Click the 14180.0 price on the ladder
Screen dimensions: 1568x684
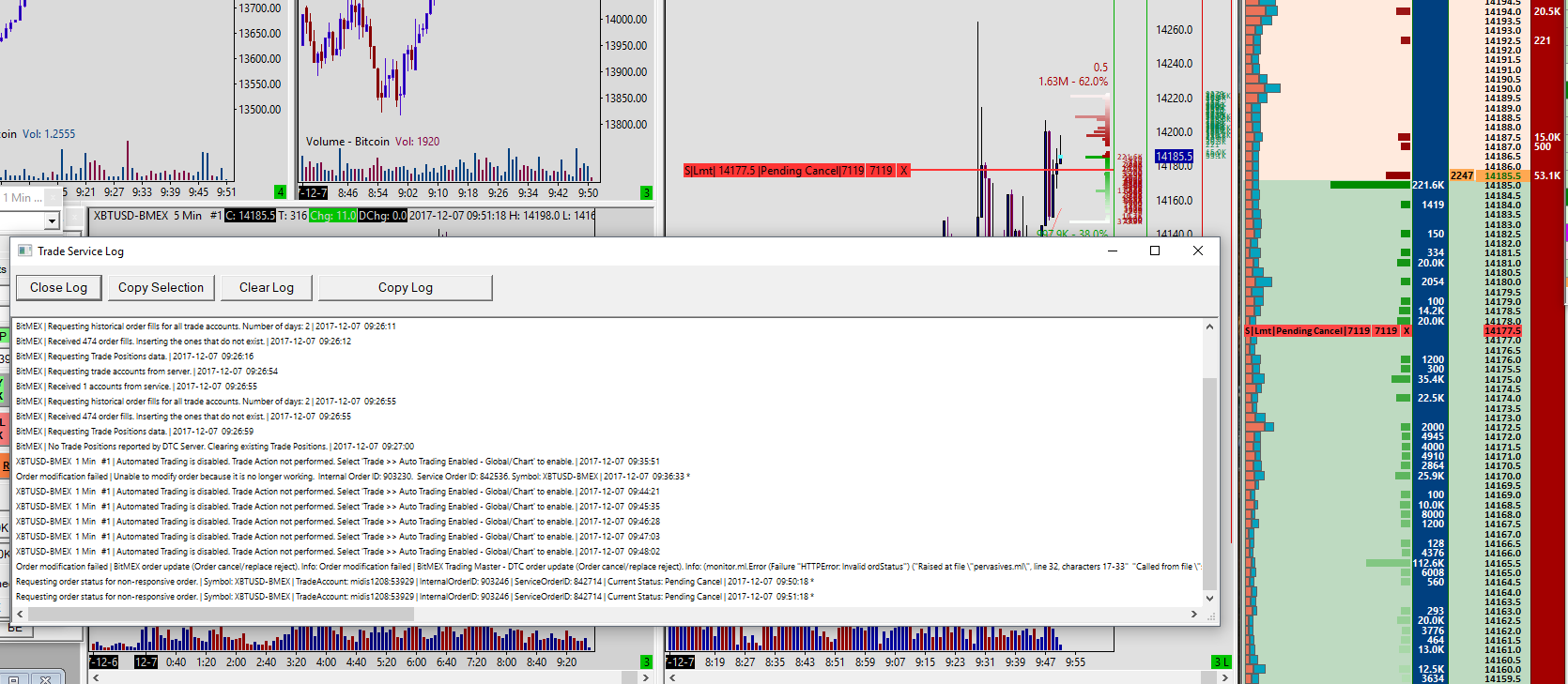click(x=1503, y=282)
